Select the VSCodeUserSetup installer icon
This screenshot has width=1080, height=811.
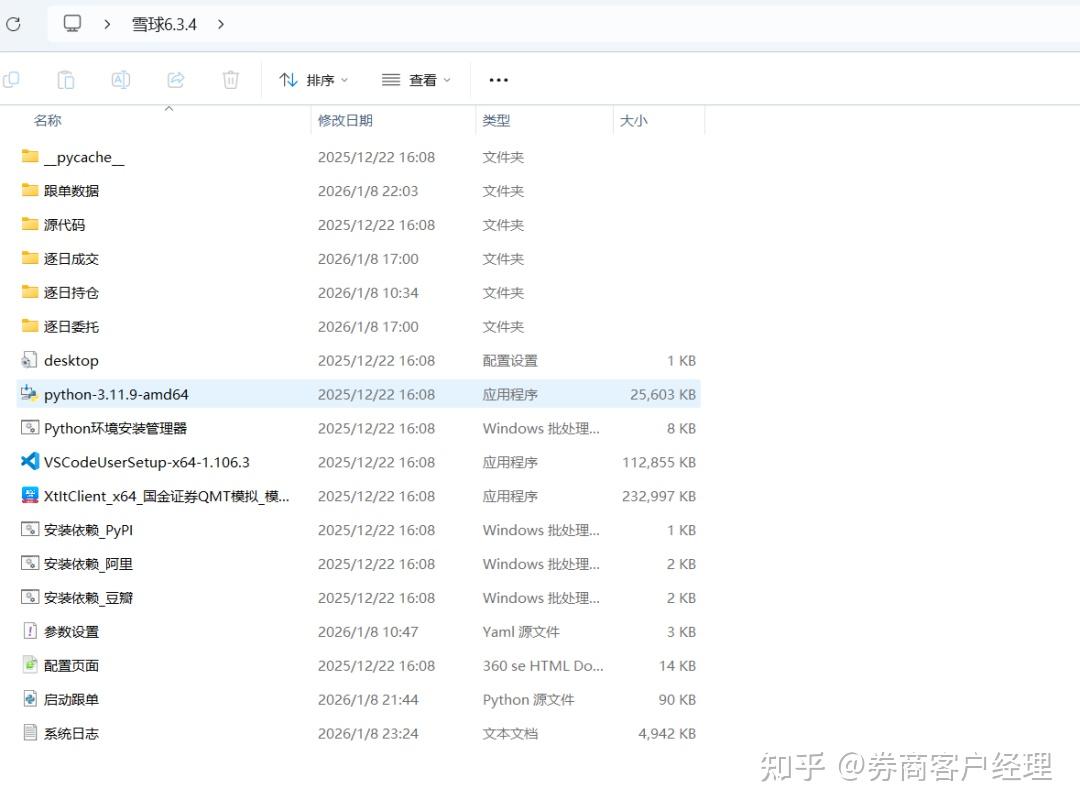[30, 462]
